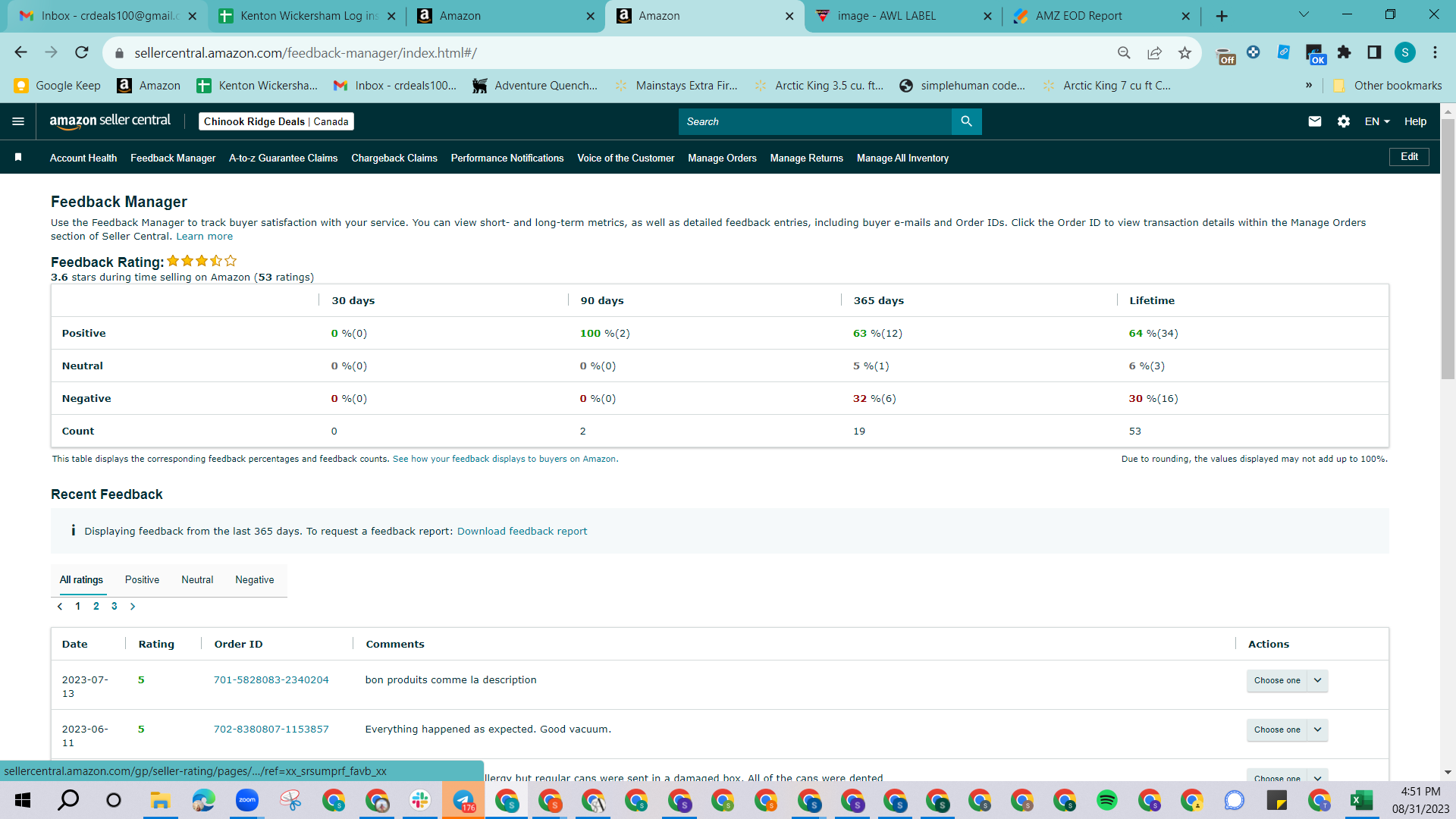This screenshot has width=1456, height=819.
Task: Go to next feedback page arrow
Action: click(133, 607)
